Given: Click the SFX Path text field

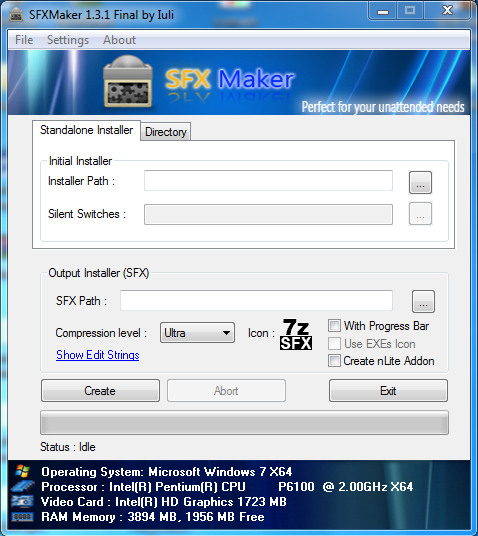Looking at the screenshot, I should tap(256, 300).
